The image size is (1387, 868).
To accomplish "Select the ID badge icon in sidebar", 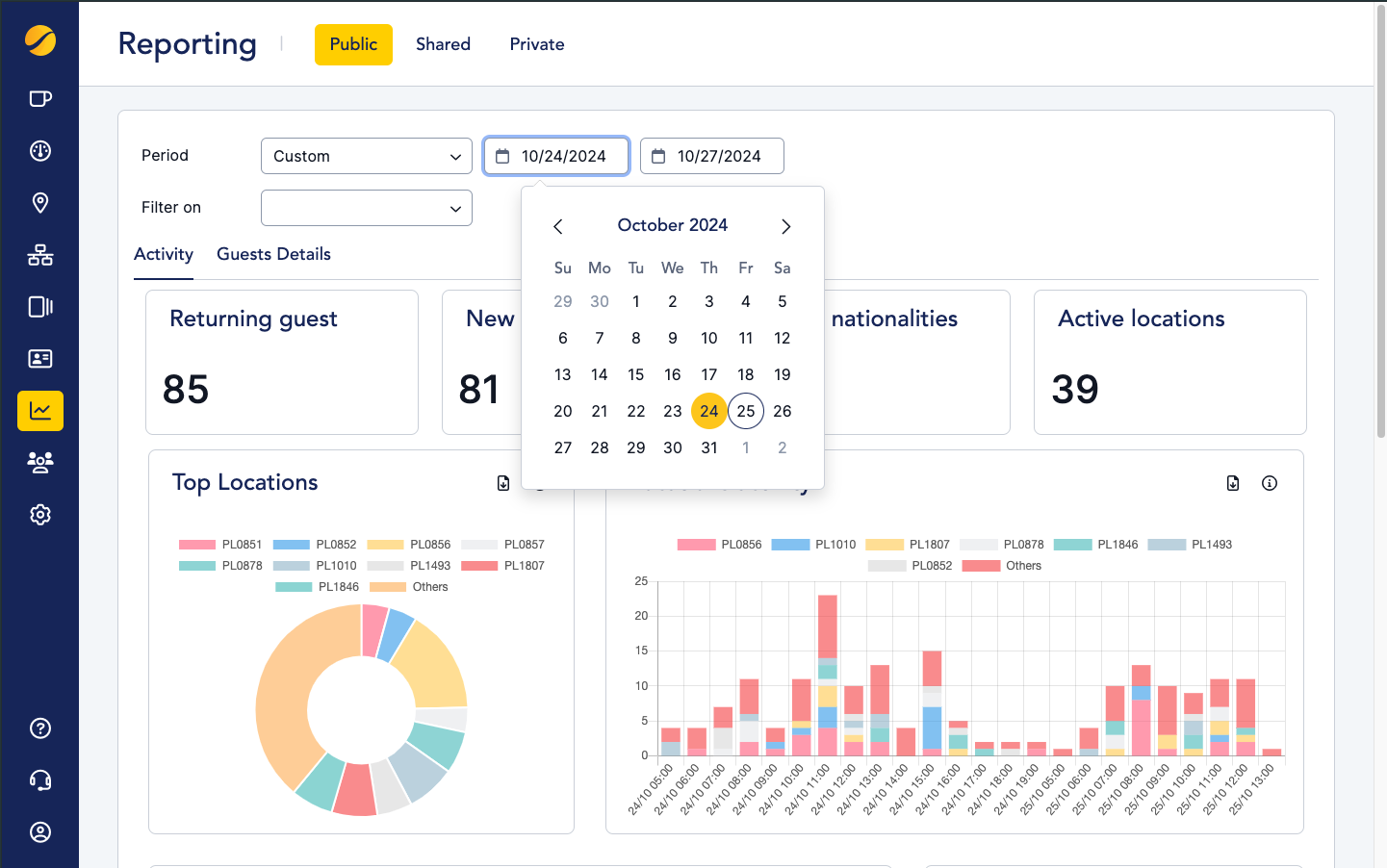I will 39,358.
